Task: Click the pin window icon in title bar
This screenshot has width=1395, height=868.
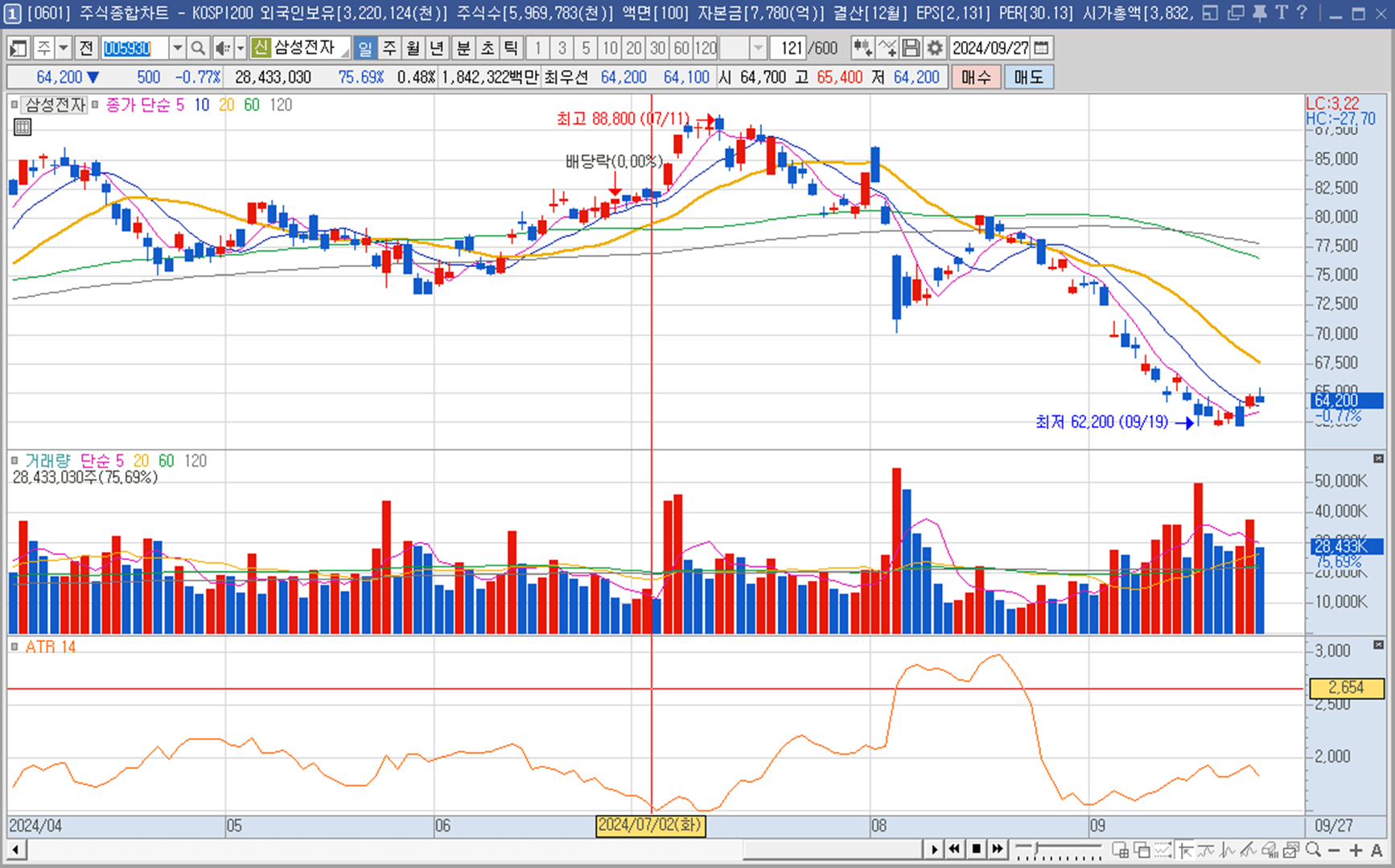Action: click(1261, 13)
